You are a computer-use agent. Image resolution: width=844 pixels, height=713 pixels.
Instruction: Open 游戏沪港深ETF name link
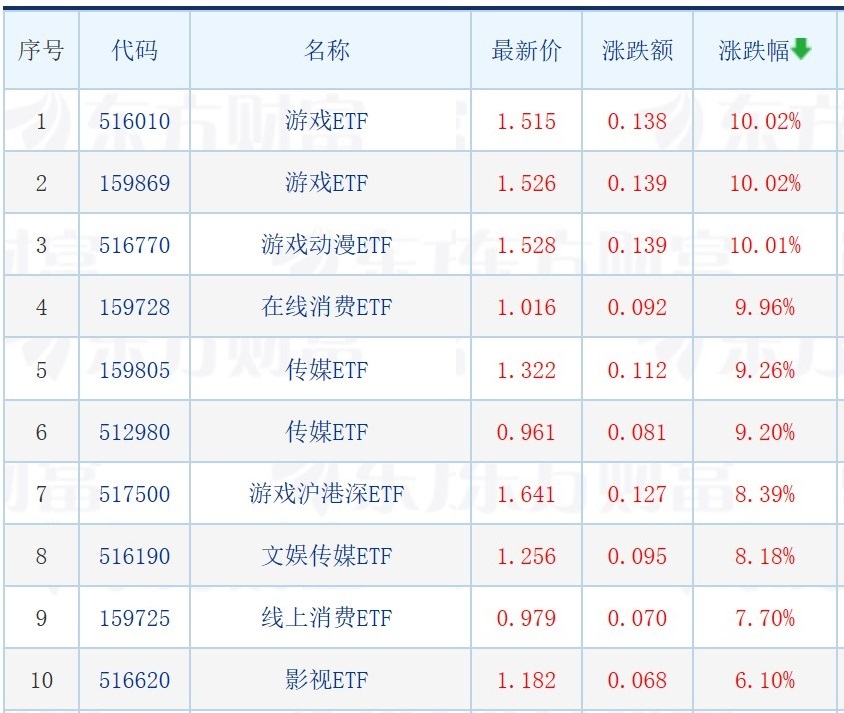(x=327, y=493)
